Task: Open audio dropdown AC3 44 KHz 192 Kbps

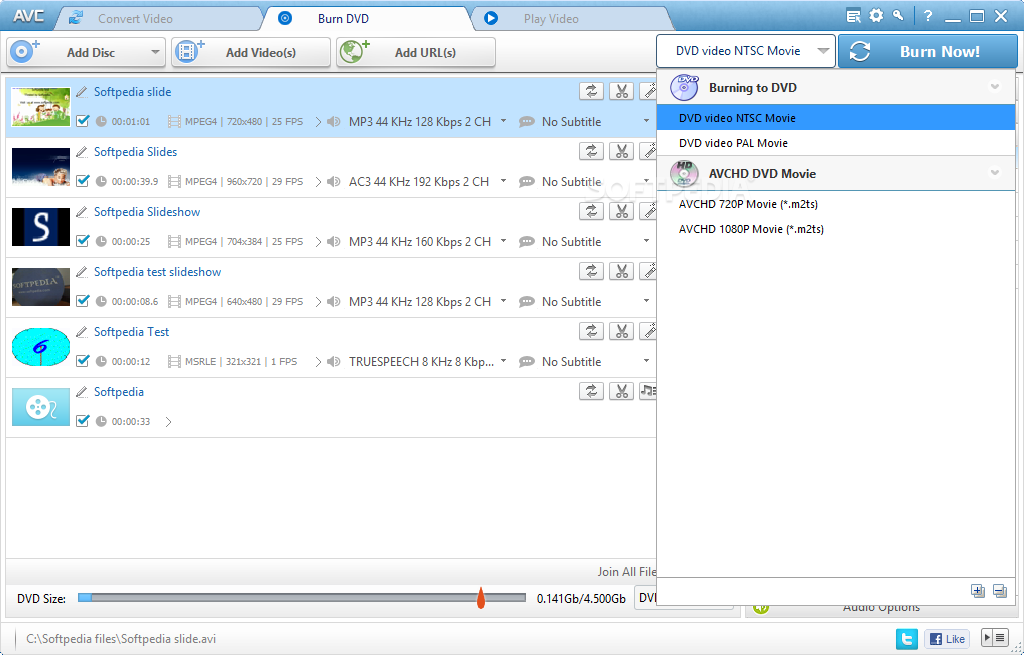Action: point(504,181)
